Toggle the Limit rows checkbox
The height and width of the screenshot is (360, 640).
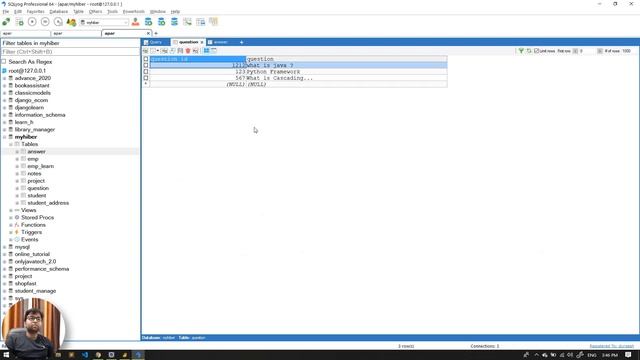[x=537, y=51]
